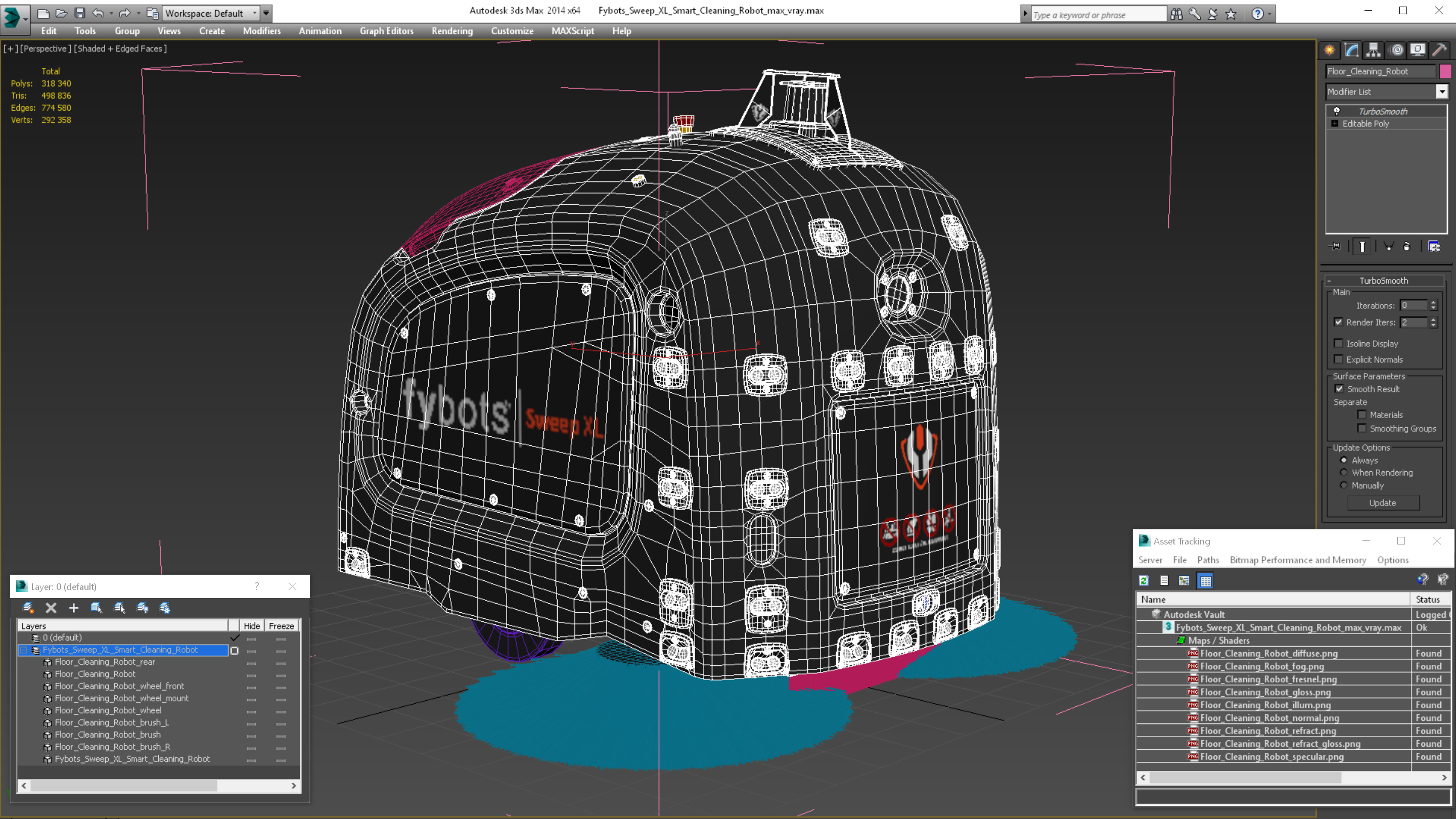
Task: Open Paths menu in Asset Tracking
Action: click(x=1208, y=560)
